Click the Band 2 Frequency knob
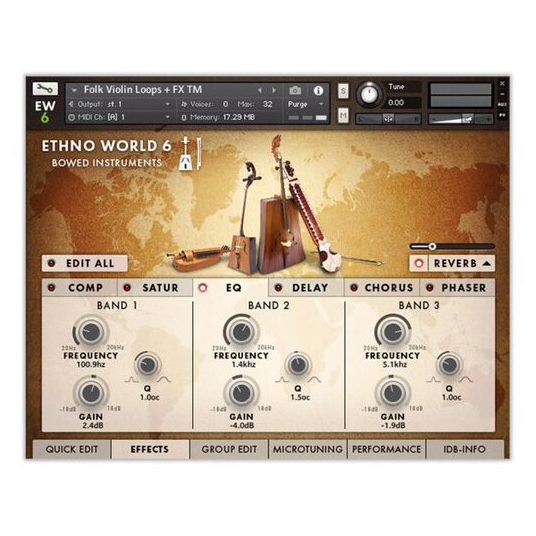Image resolution: width=536 pixels, height=536 pixels. point(241,331)
